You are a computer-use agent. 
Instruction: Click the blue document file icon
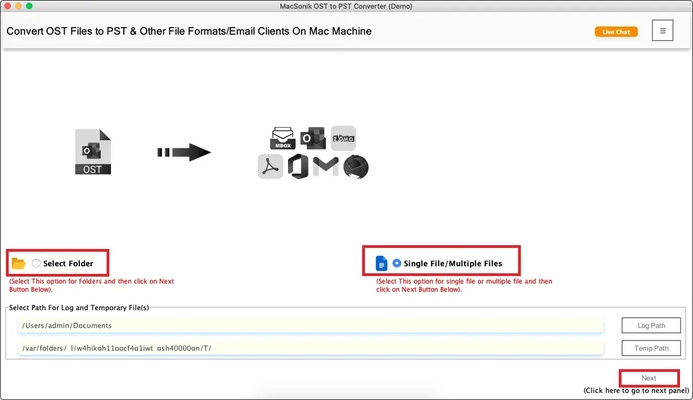tap(381, 263)
